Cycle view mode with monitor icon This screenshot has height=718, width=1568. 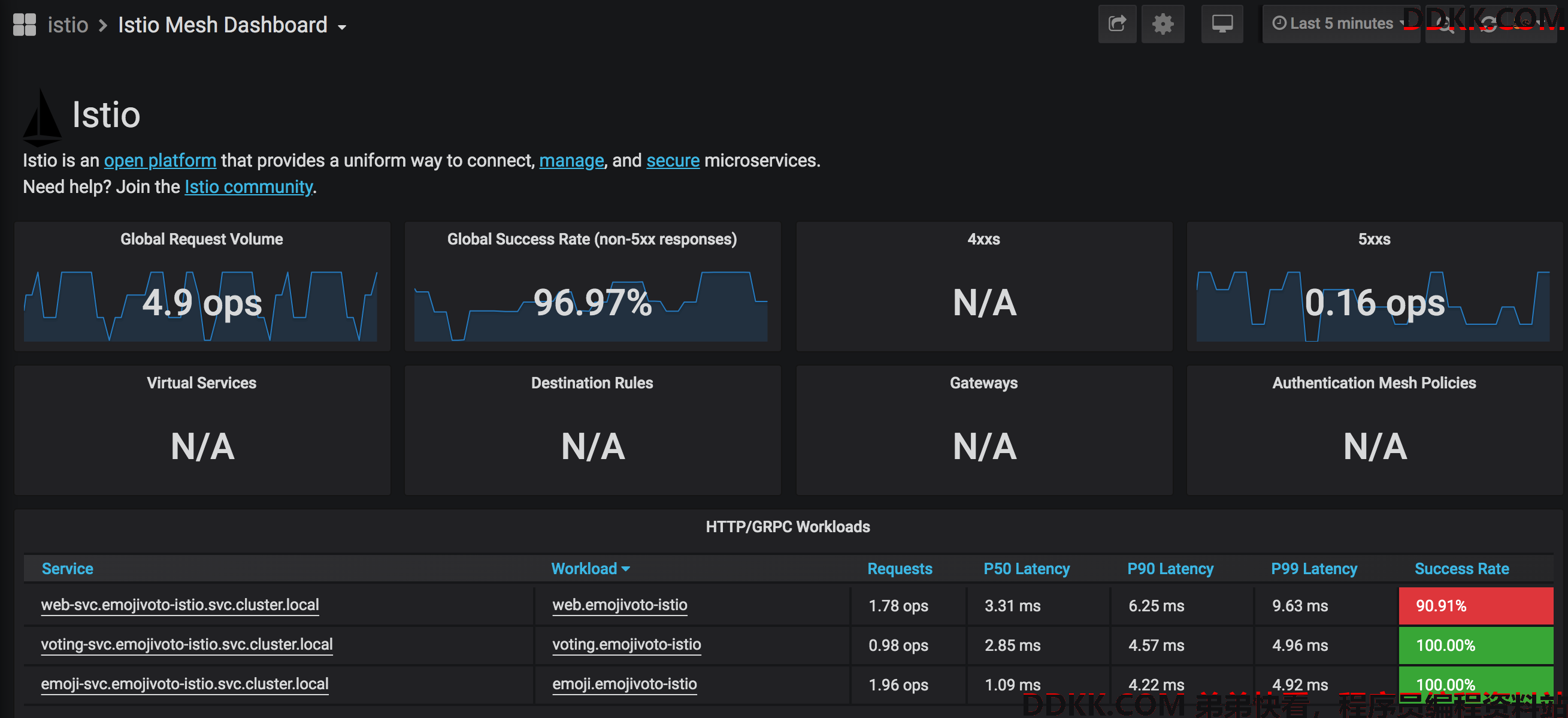click(x=1222, y=24)
